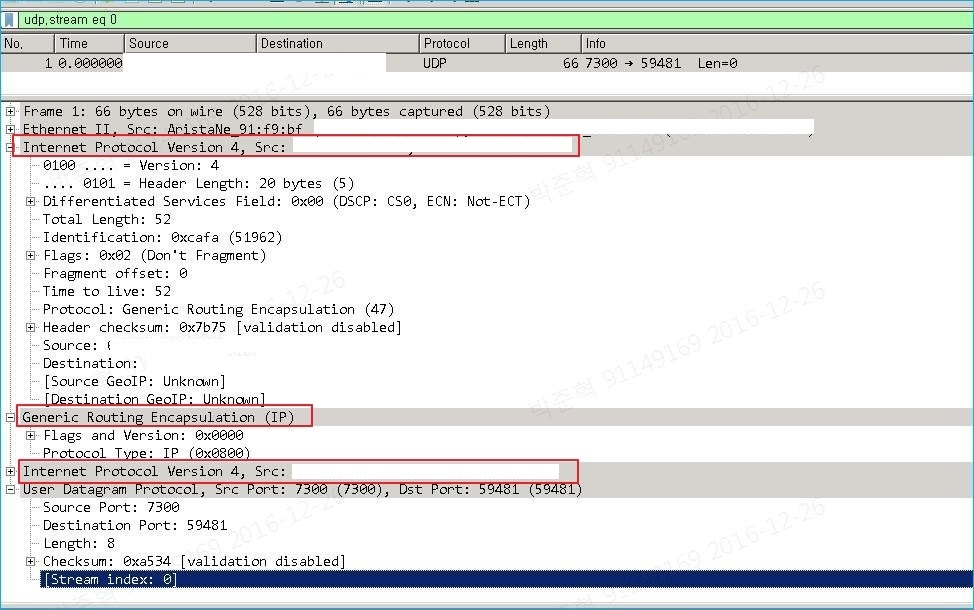This screenshot has height=610, width=974.
Task: Expand Header checksum 0x7b75 node
Action: [31, 327]
